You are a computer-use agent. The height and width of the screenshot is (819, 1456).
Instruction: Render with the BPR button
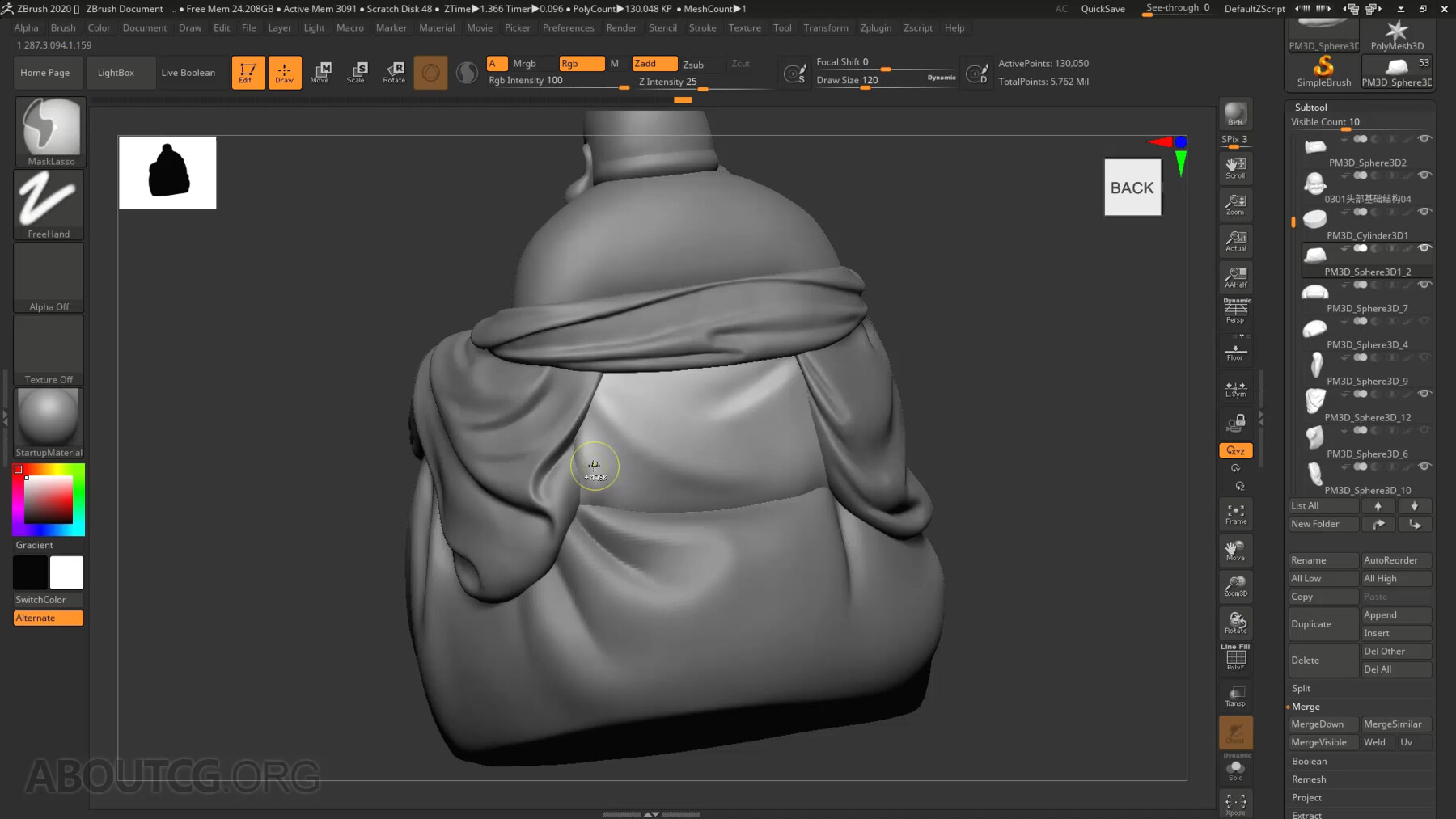1235,115
